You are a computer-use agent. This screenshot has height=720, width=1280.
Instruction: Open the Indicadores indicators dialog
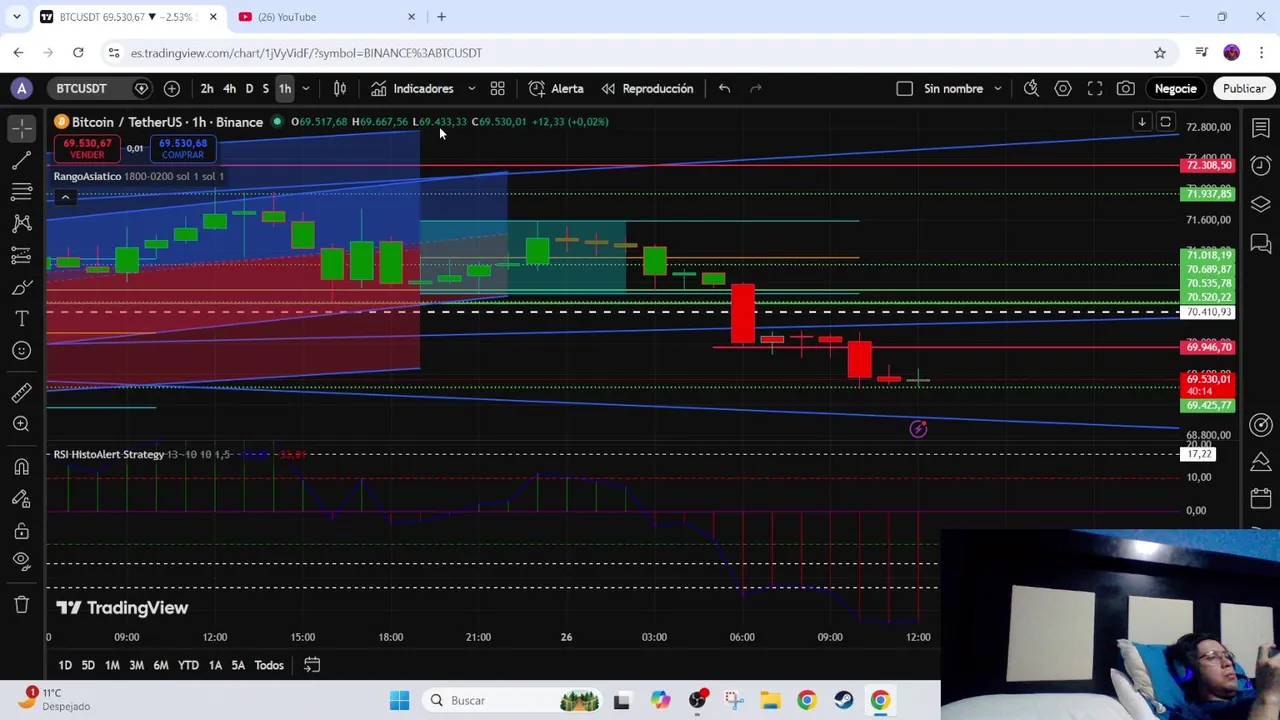point(411,89)
